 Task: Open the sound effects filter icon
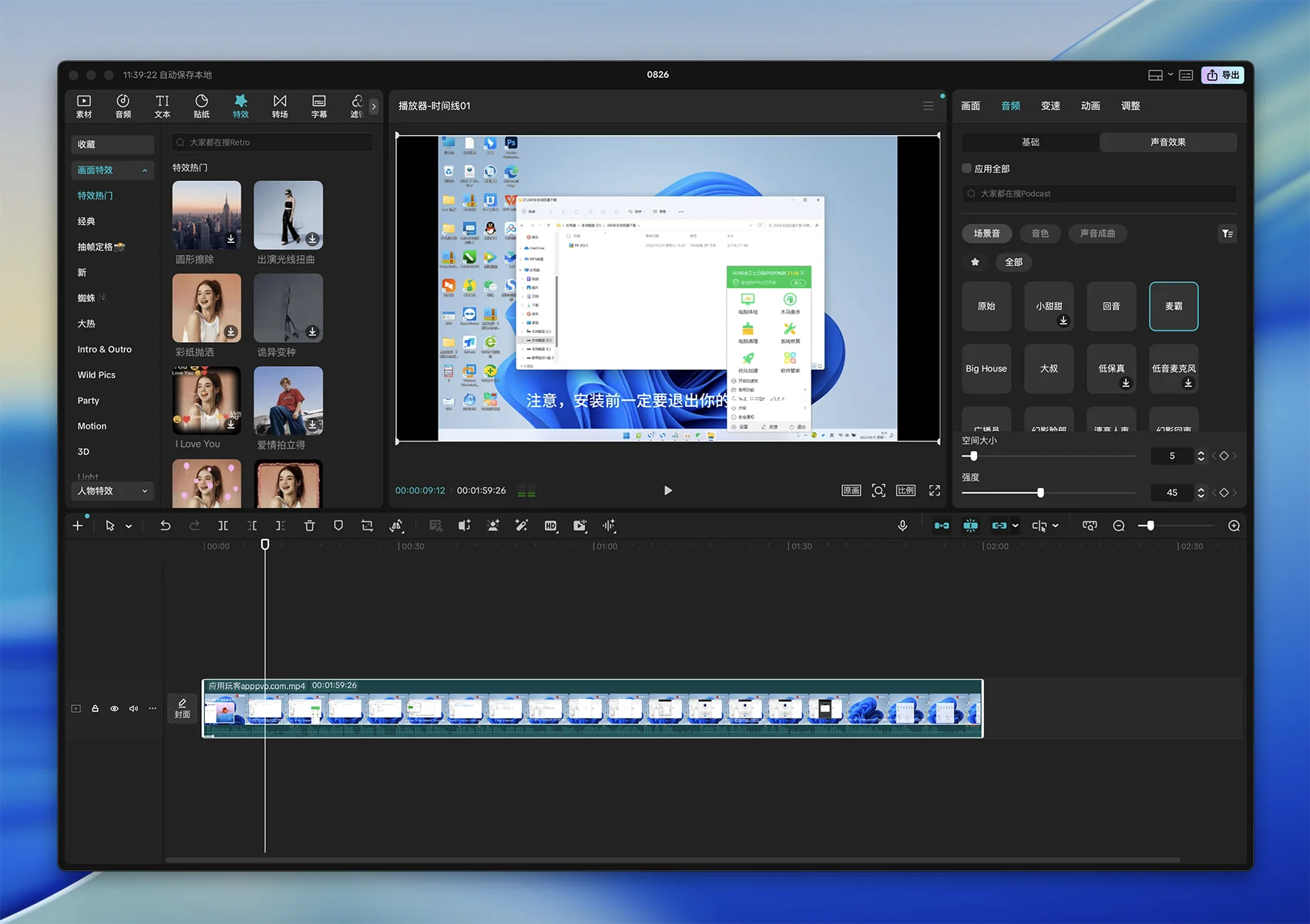[1228, 234]
